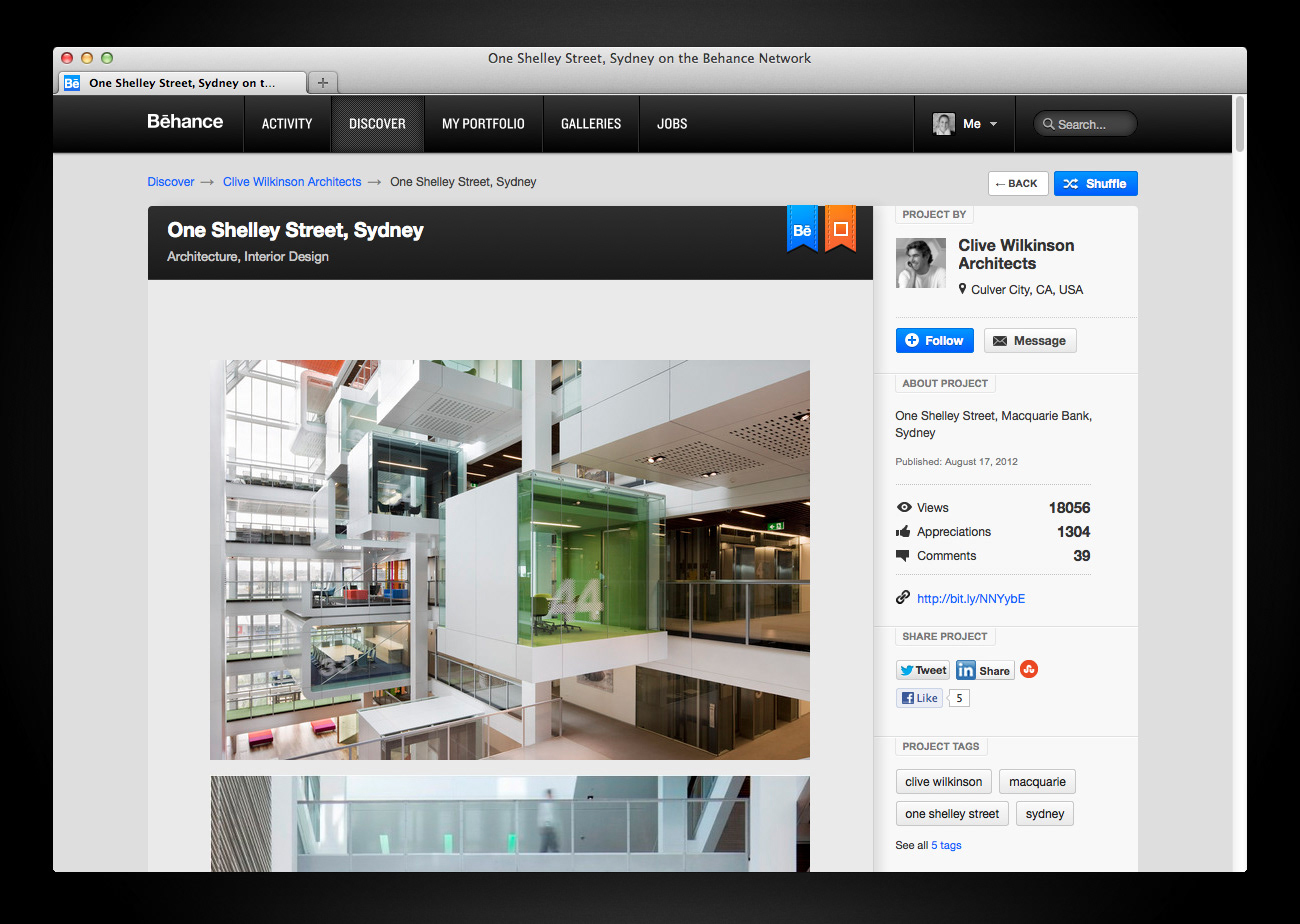Open the Jobs nav item
Screen dimensions: 1300x924
(672, 124)
